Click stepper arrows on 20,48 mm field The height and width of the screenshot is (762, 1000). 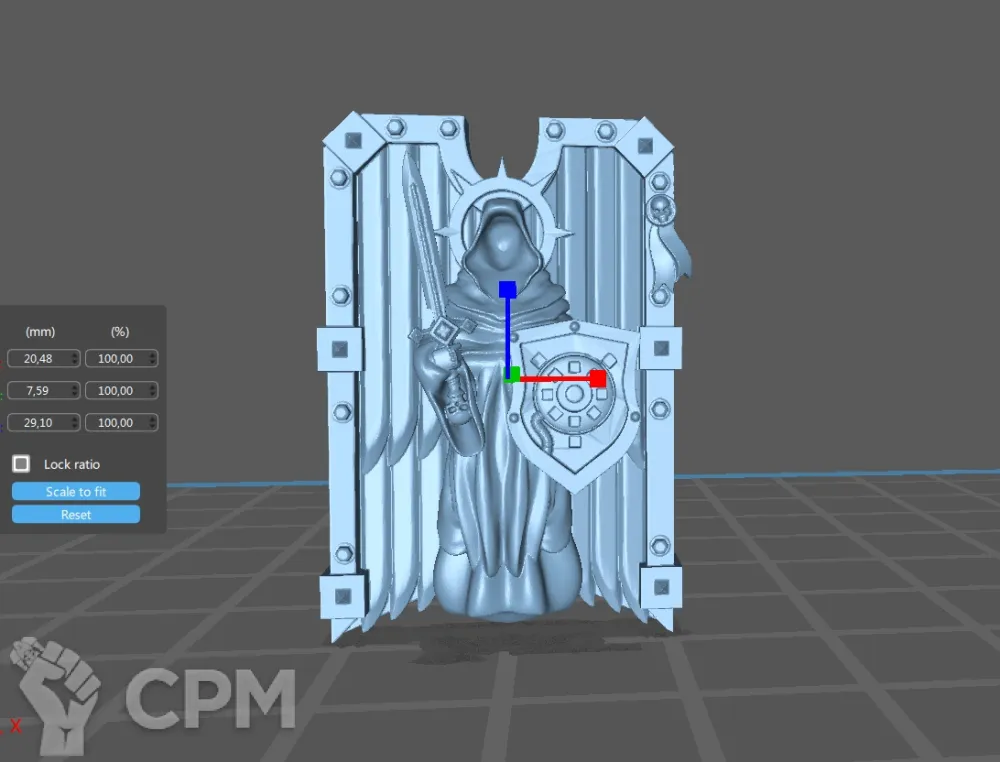point(75,358)
